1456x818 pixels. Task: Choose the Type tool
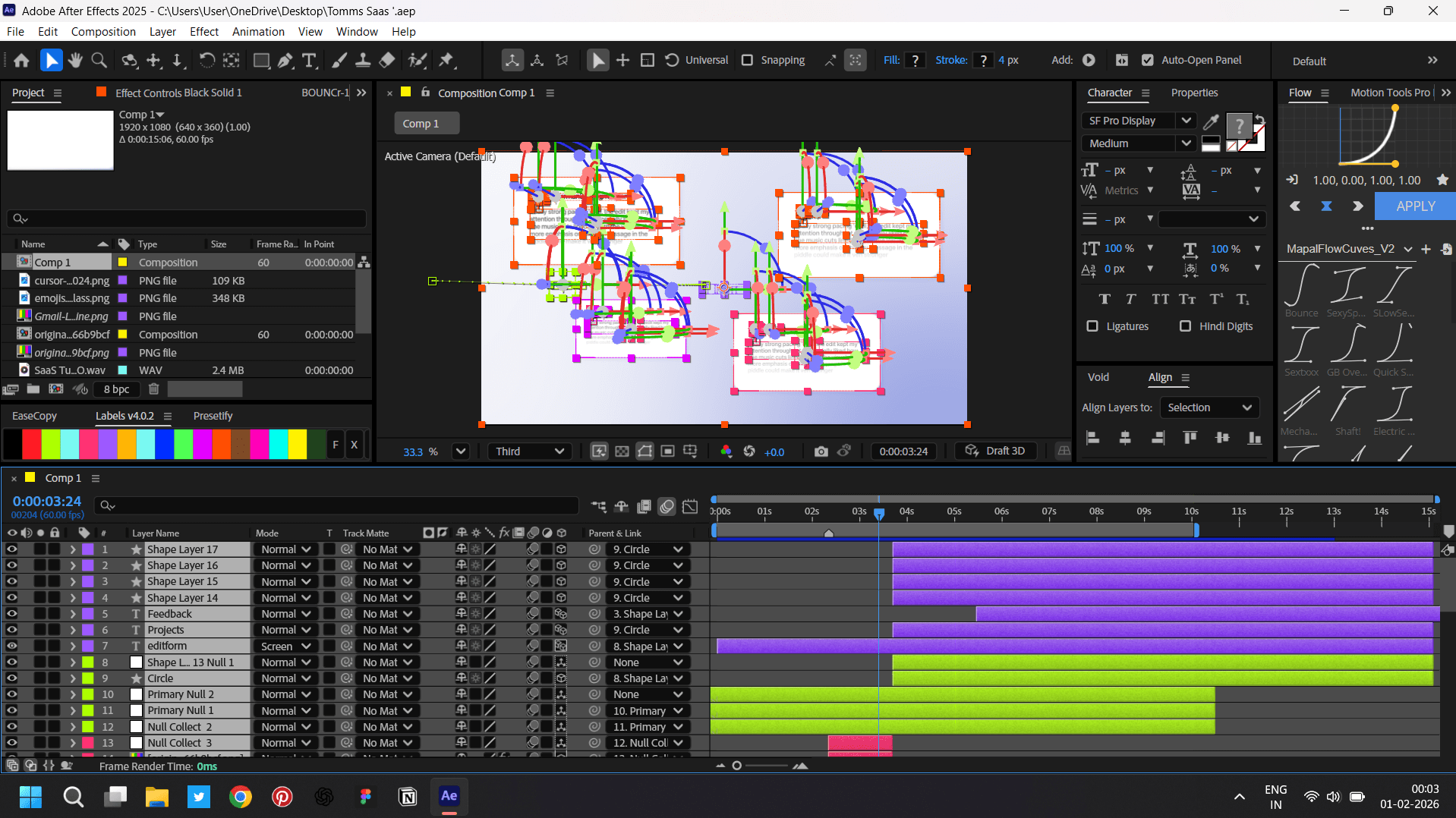point(309,61)
